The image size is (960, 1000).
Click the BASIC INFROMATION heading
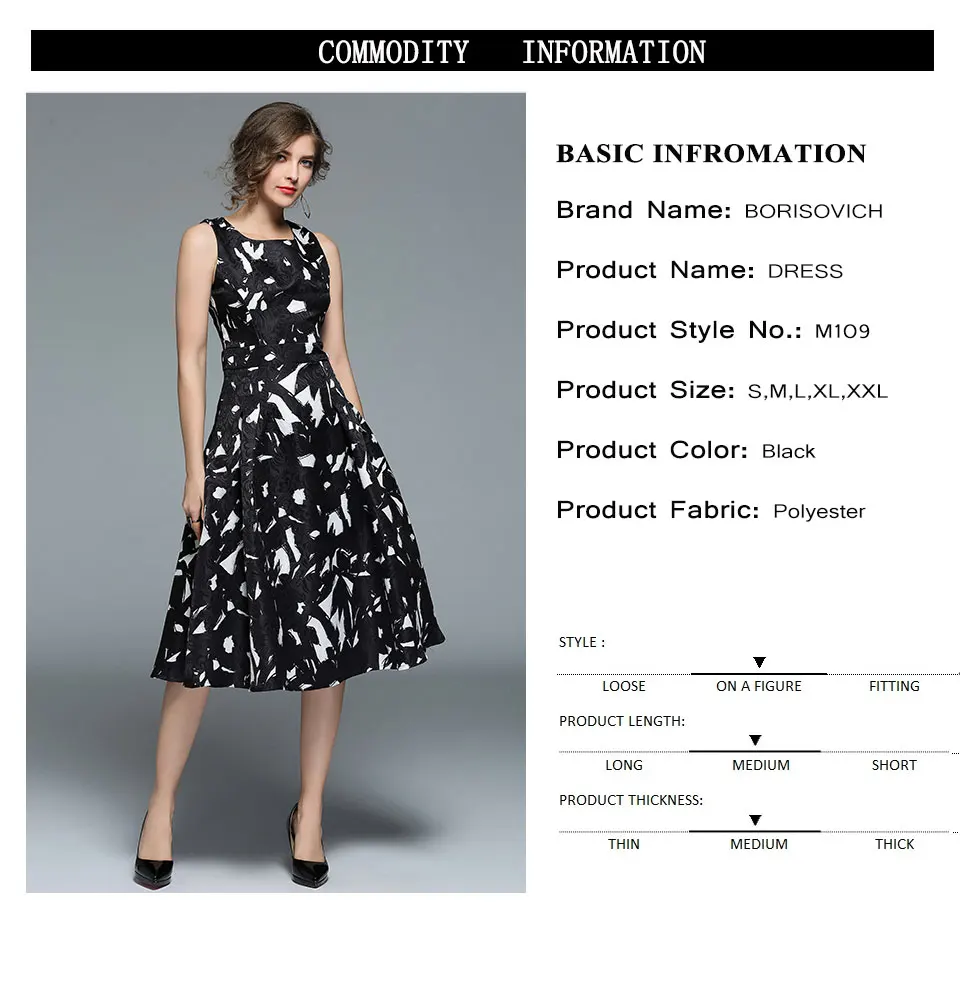coord(711,154)
